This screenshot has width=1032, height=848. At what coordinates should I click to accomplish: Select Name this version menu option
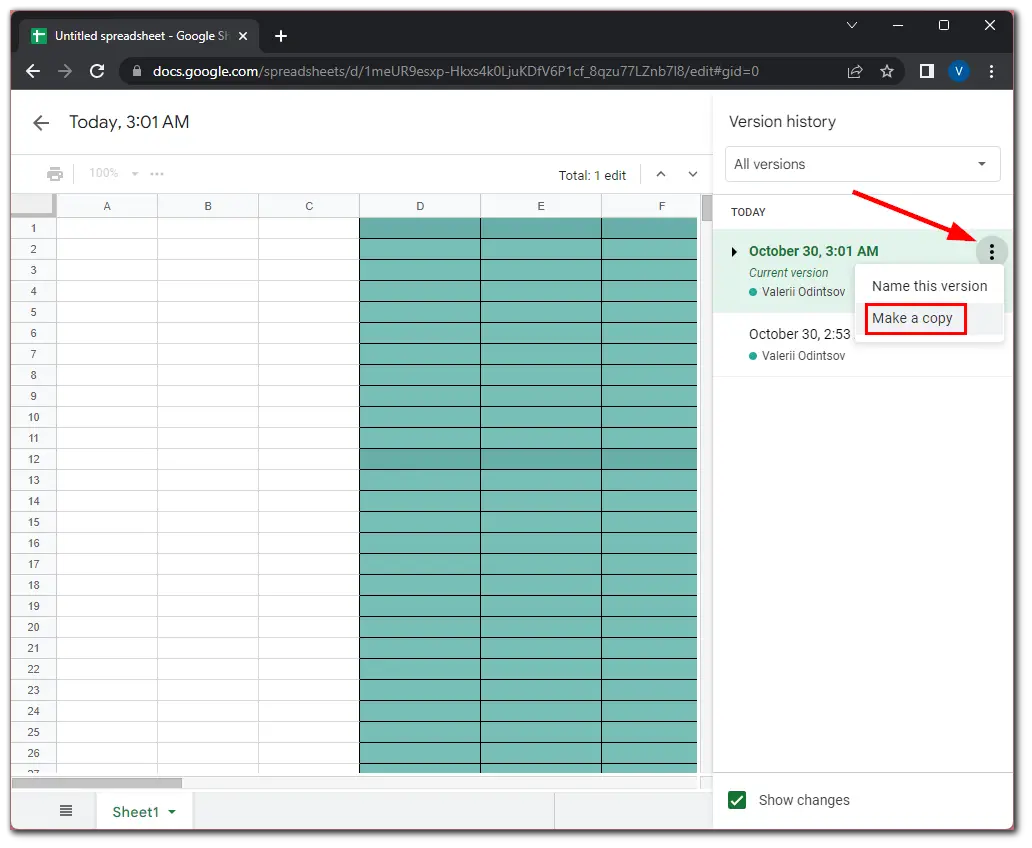click(x=929, y=286)
